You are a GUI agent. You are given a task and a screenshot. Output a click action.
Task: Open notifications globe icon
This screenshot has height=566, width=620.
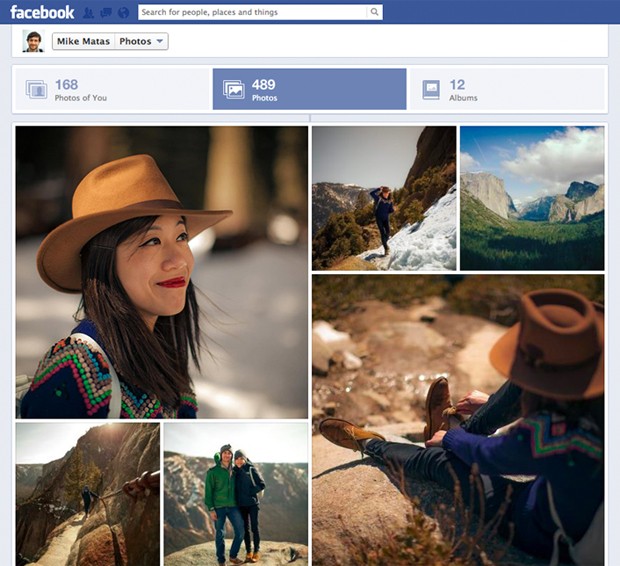click(x=122, y=13)
